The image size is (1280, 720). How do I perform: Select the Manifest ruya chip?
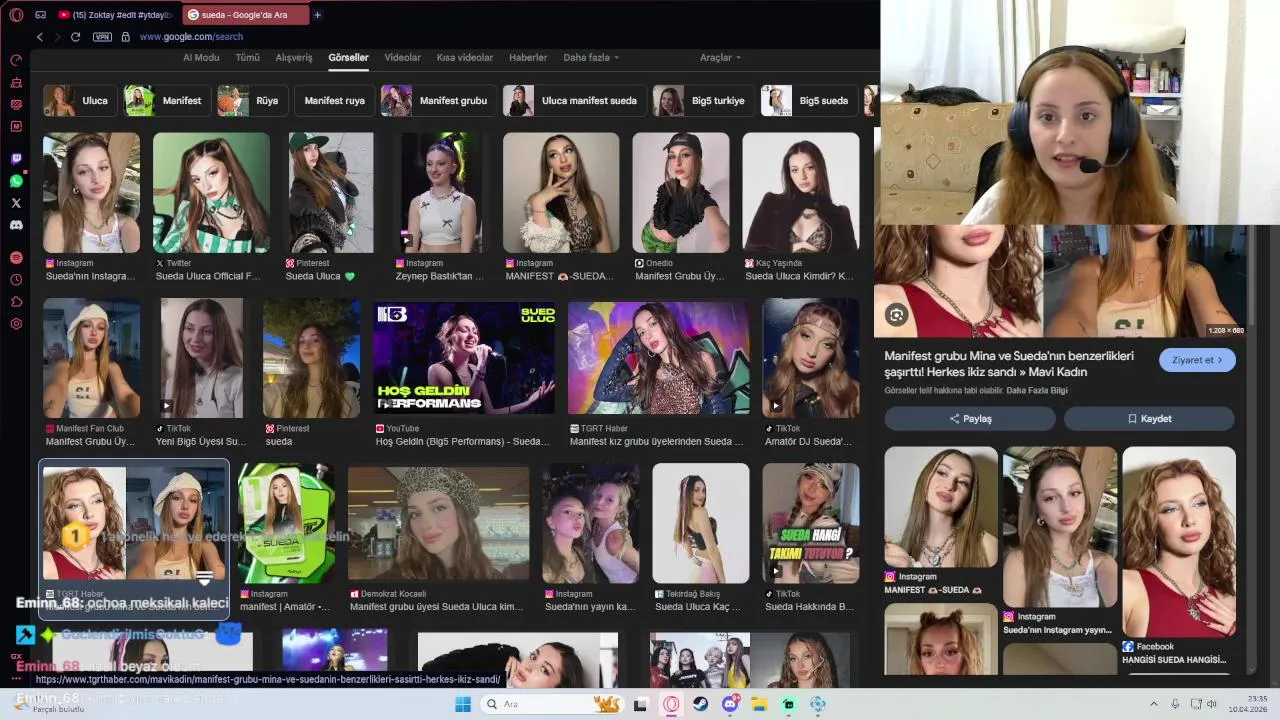coord(334,100)
